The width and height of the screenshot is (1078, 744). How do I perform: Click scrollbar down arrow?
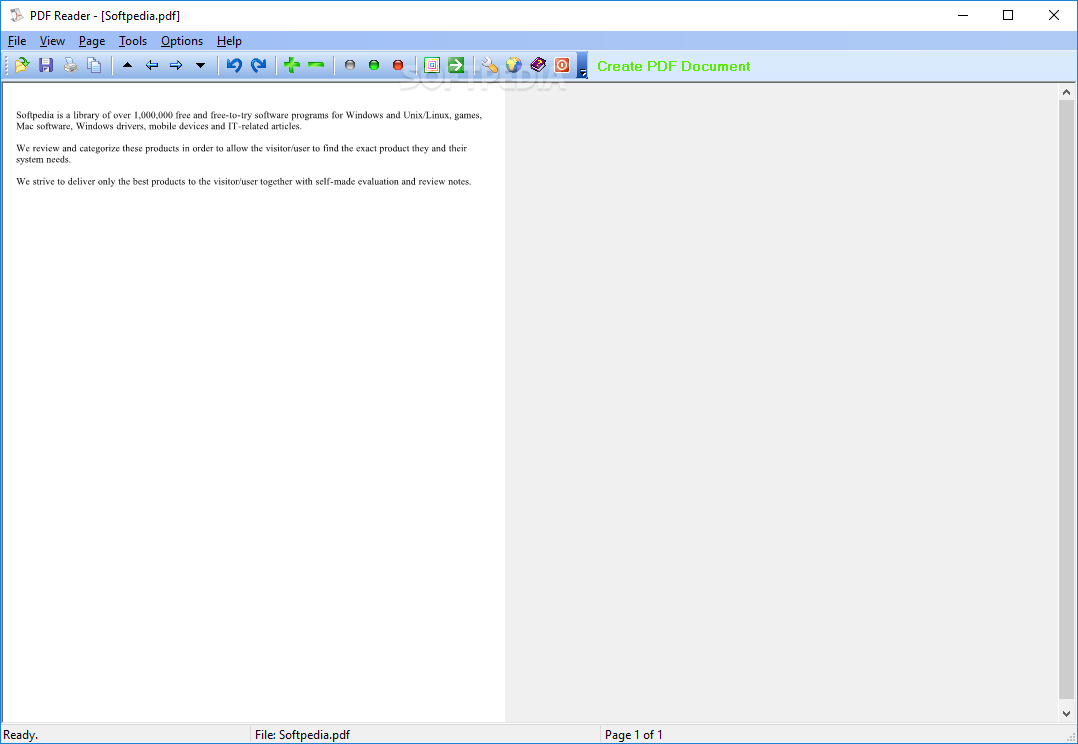(x=1066, y=714)
